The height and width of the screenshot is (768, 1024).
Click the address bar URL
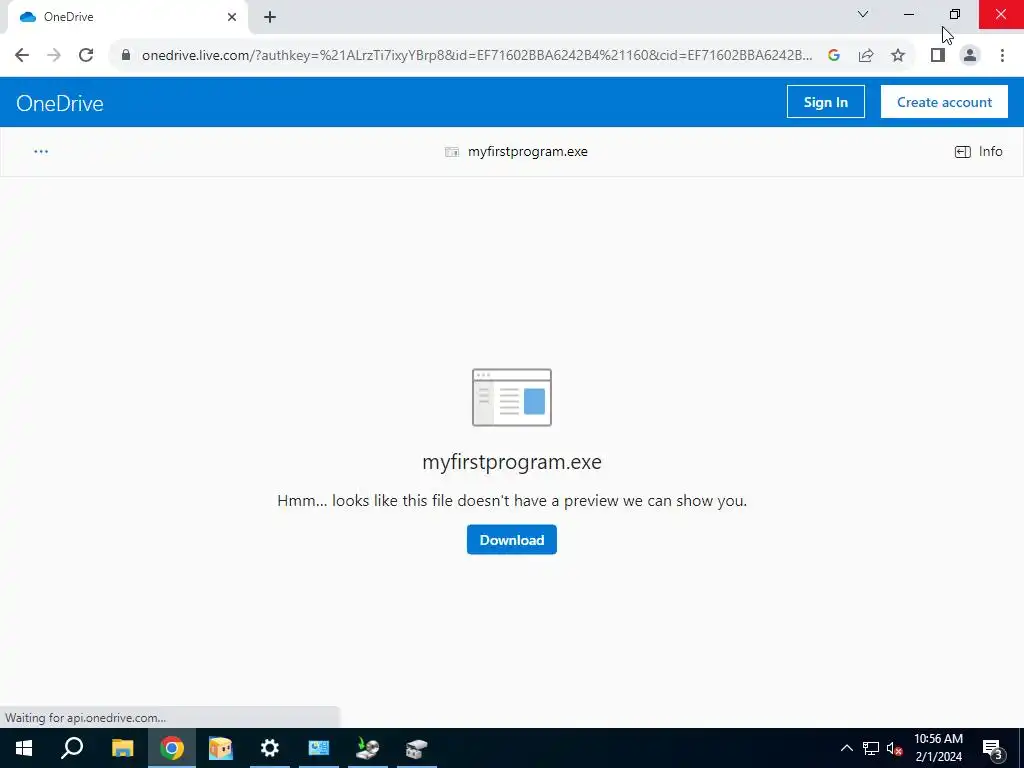point(477,56)
